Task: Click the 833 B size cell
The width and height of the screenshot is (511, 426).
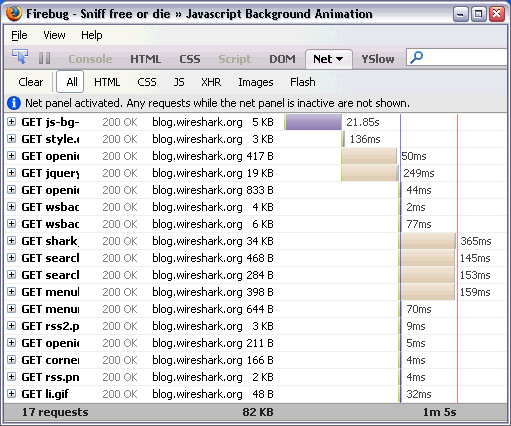Action: [x=260, y=190]
